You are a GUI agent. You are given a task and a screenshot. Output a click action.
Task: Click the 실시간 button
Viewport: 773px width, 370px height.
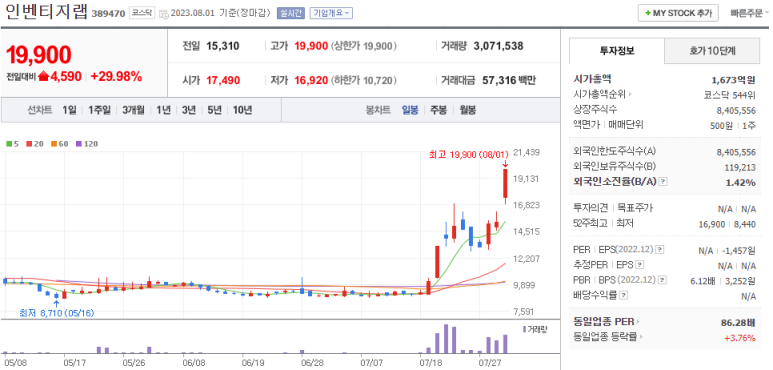point(291,13)
